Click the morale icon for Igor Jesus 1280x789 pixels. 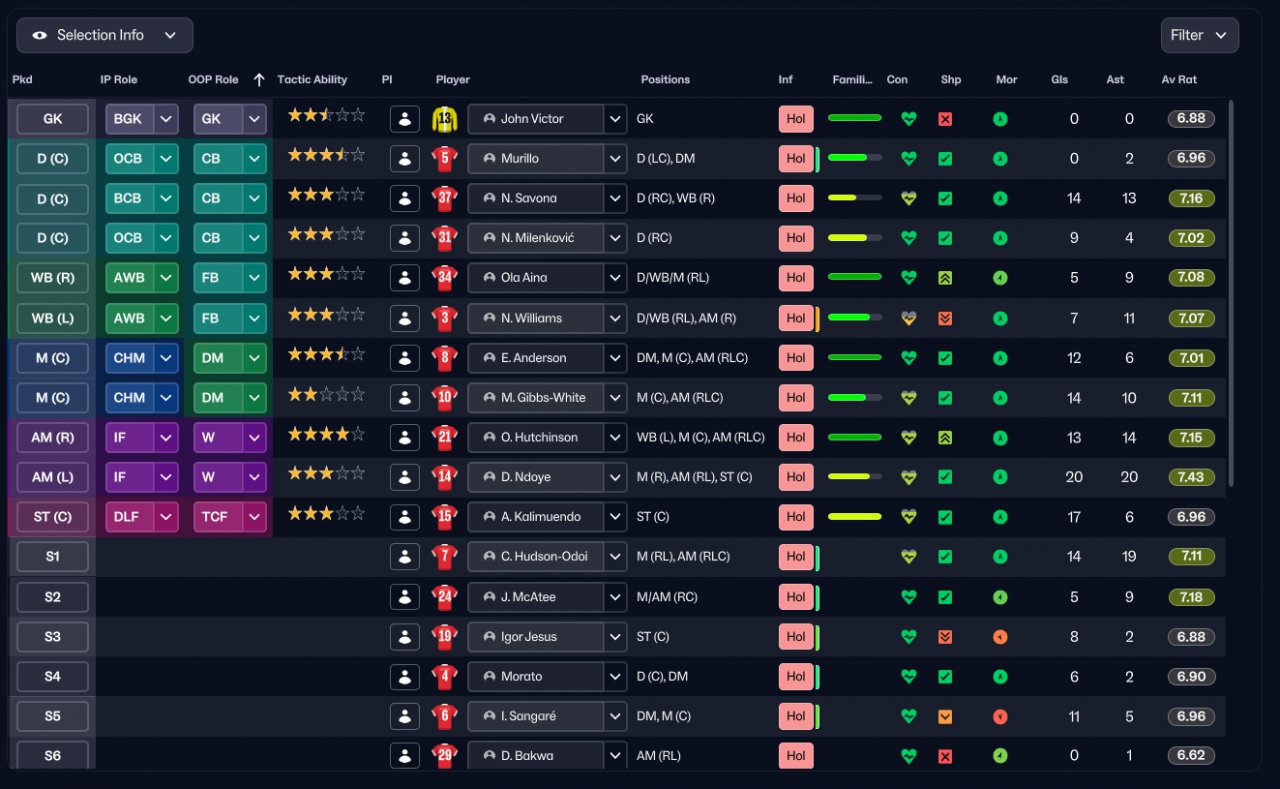1000,637
